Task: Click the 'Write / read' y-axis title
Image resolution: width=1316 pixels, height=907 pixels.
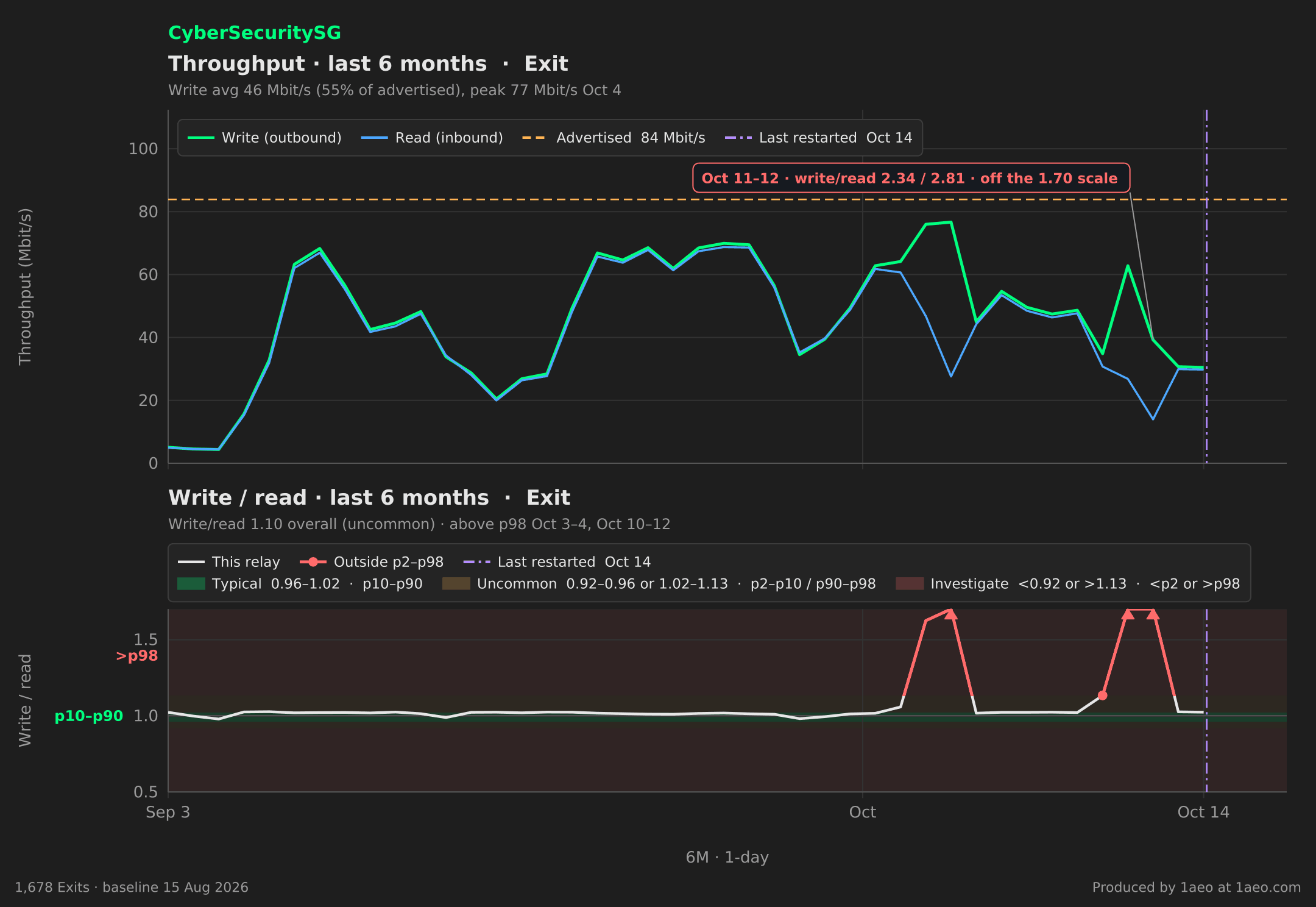Action: point(25,700)
